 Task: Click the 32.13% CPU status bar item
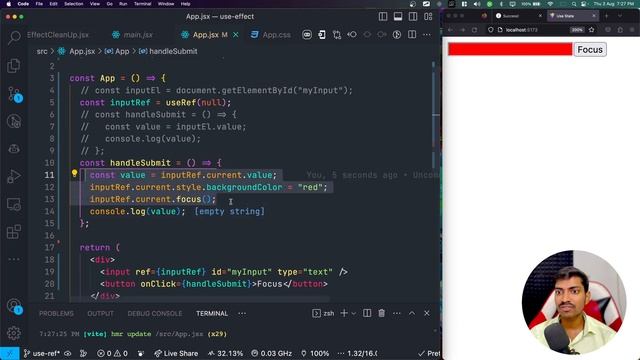click(x=225, y=353)
